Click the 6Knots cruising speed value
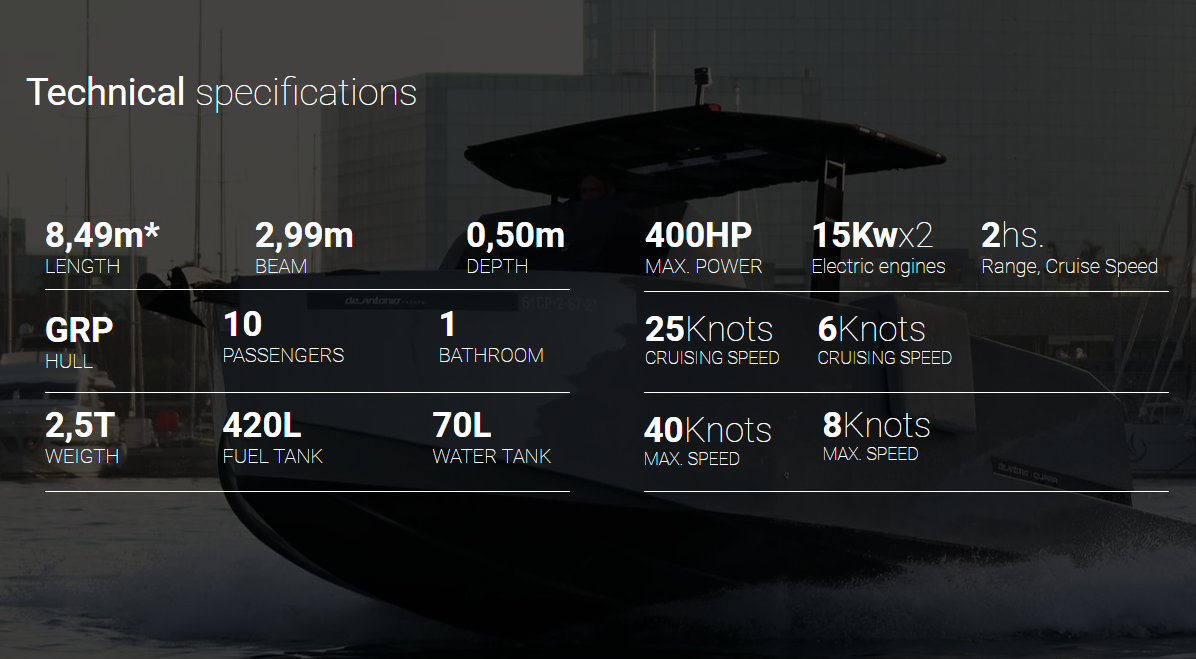 point(871,330)
